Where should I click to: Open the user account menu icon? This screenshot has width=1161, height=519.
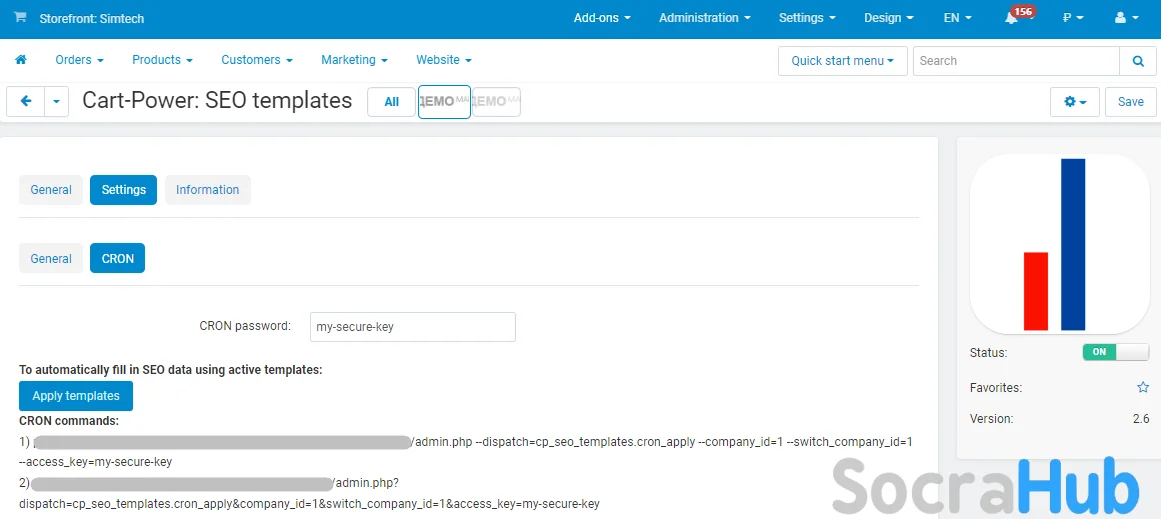tap(1125, 18)
